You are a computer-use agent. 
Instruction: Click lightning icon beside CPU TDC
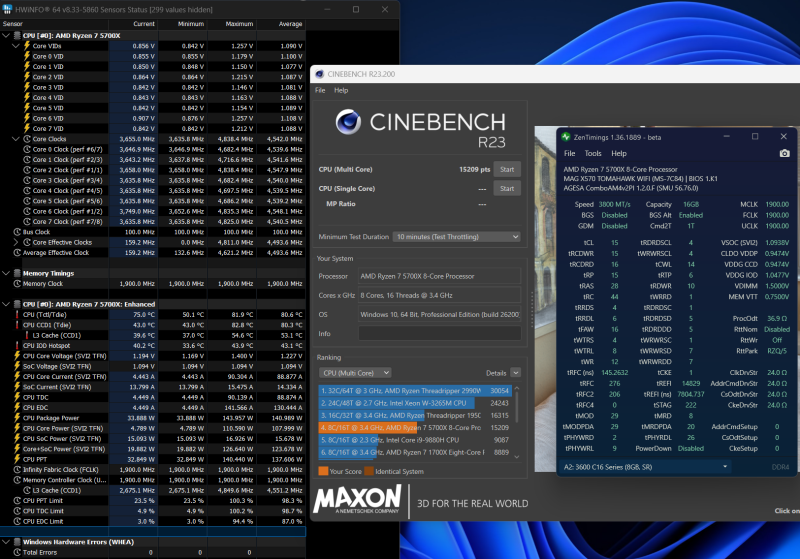click(17, 397)
